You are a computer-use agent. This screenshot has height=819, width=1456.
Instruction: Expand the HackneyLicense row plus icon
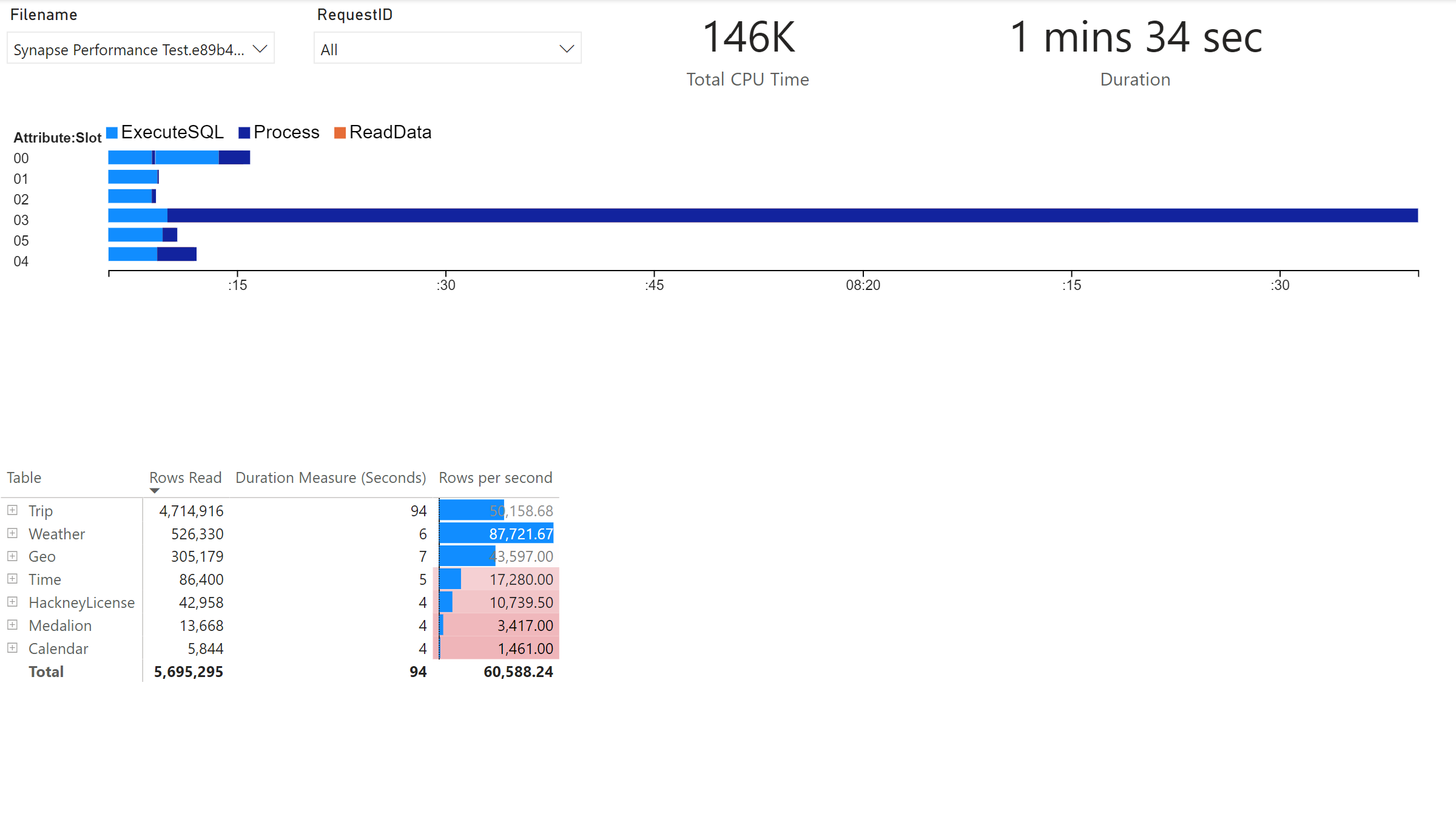click(12, 602)
